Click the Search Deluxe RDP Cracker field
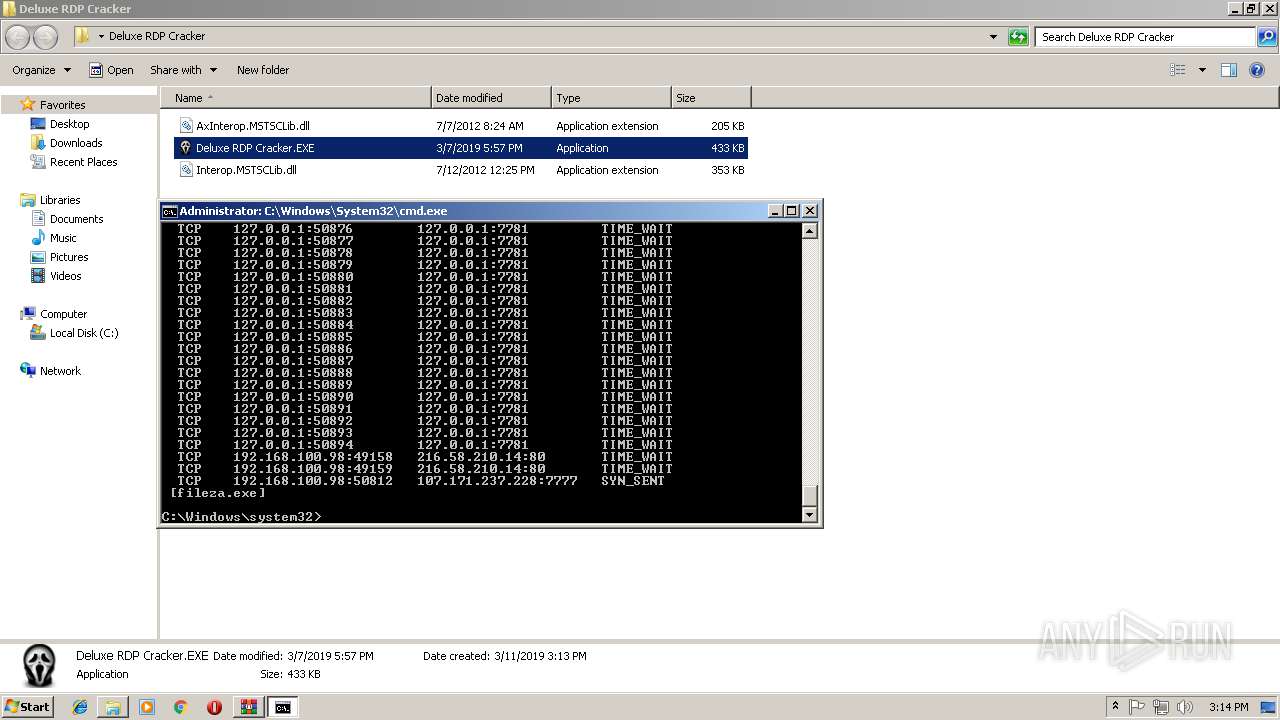The height and width of the screenshot is (720, 1280). [x=1145, y=37]
